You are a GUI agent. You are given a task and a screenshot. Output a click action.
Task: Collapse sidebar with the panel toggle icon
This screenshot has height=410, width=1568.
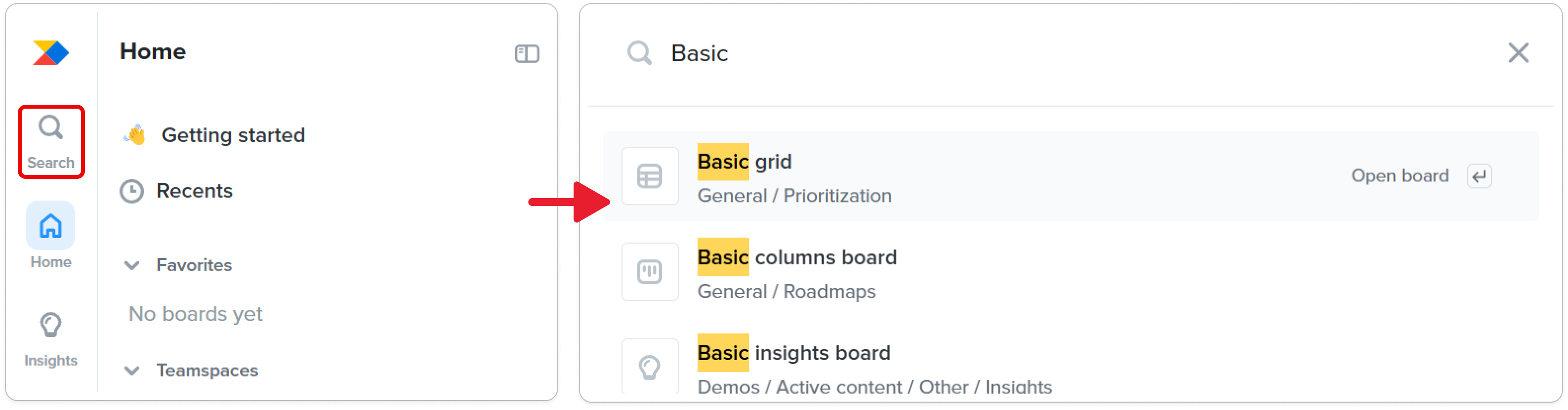[x=527, y=54]
